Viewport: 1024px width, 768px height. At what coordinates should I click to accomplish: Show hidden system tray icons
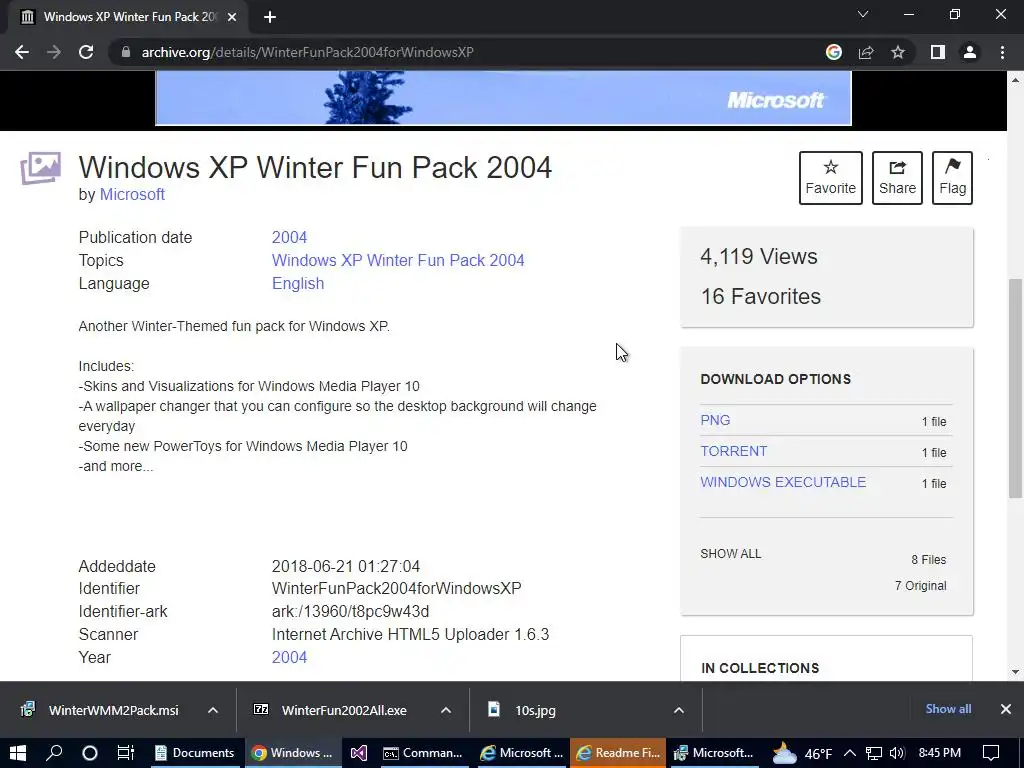850,753
